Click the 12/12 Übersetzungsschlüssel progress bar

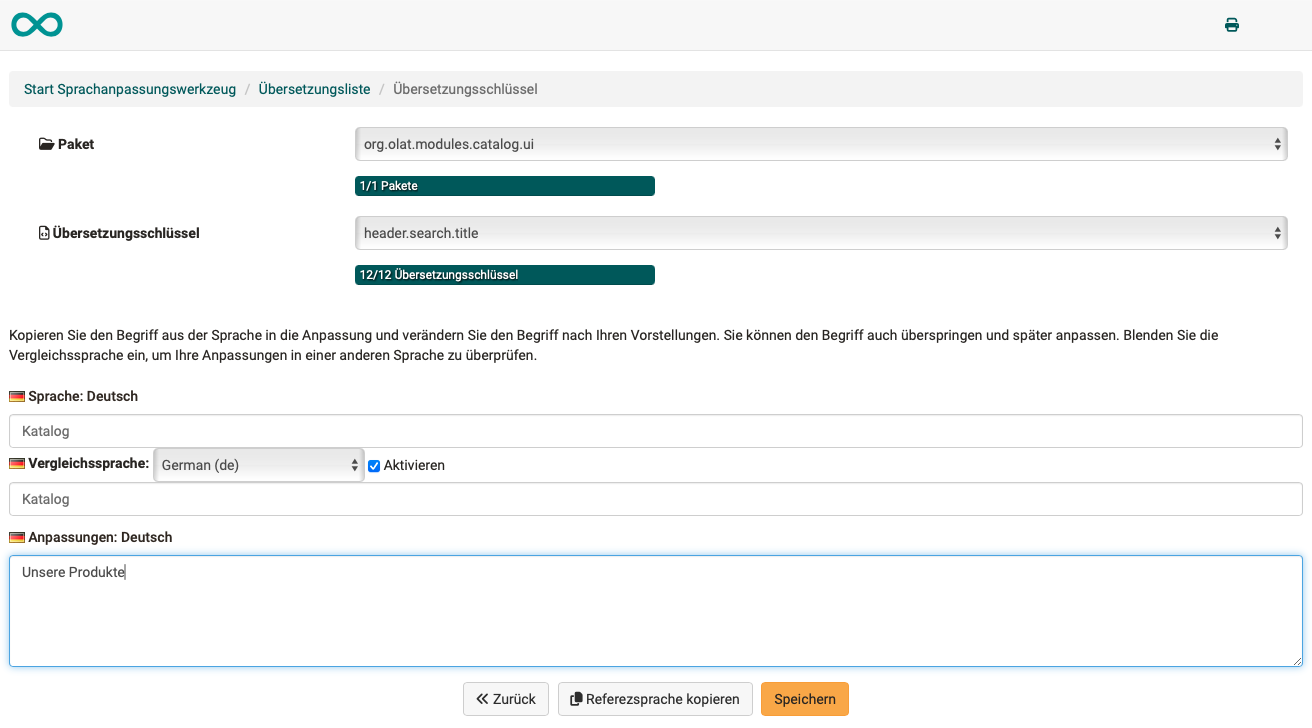tap(505, 274)
